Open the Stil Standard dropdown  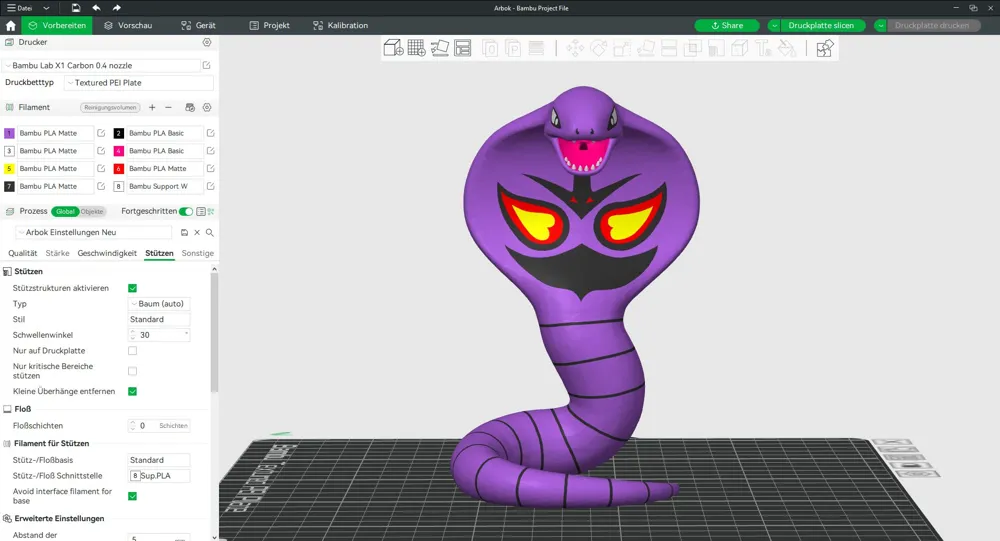click(x=159, y=319)
